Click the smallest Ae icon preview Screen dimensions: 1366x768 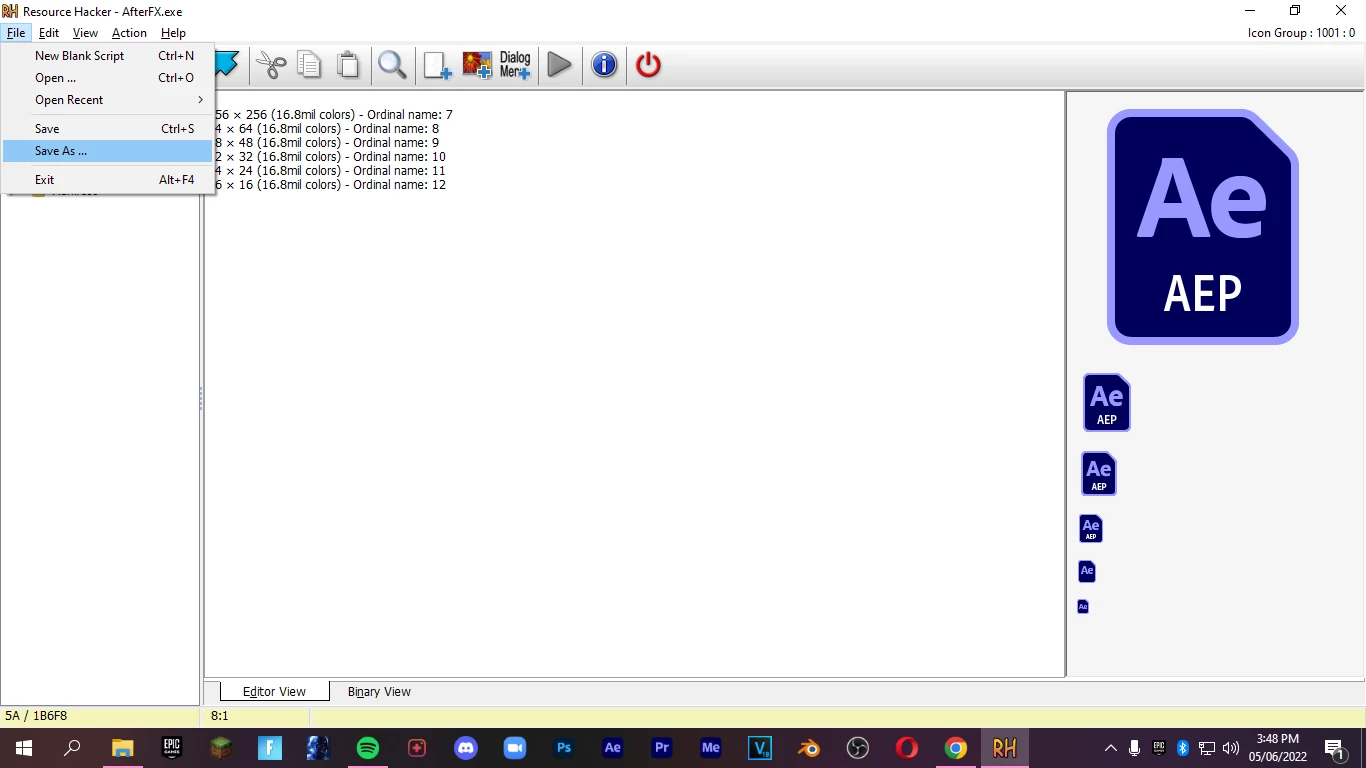coord(1083,606)
